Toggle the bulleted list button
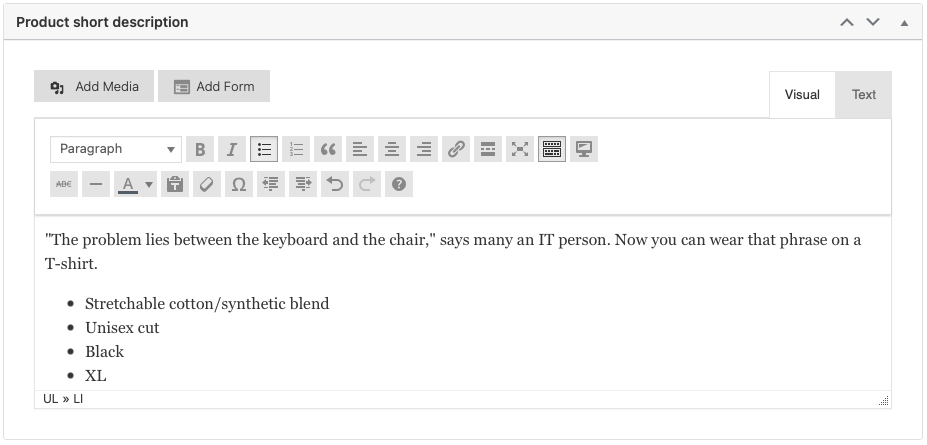Viewport: 927px width, 445px height. coord(264,150)
